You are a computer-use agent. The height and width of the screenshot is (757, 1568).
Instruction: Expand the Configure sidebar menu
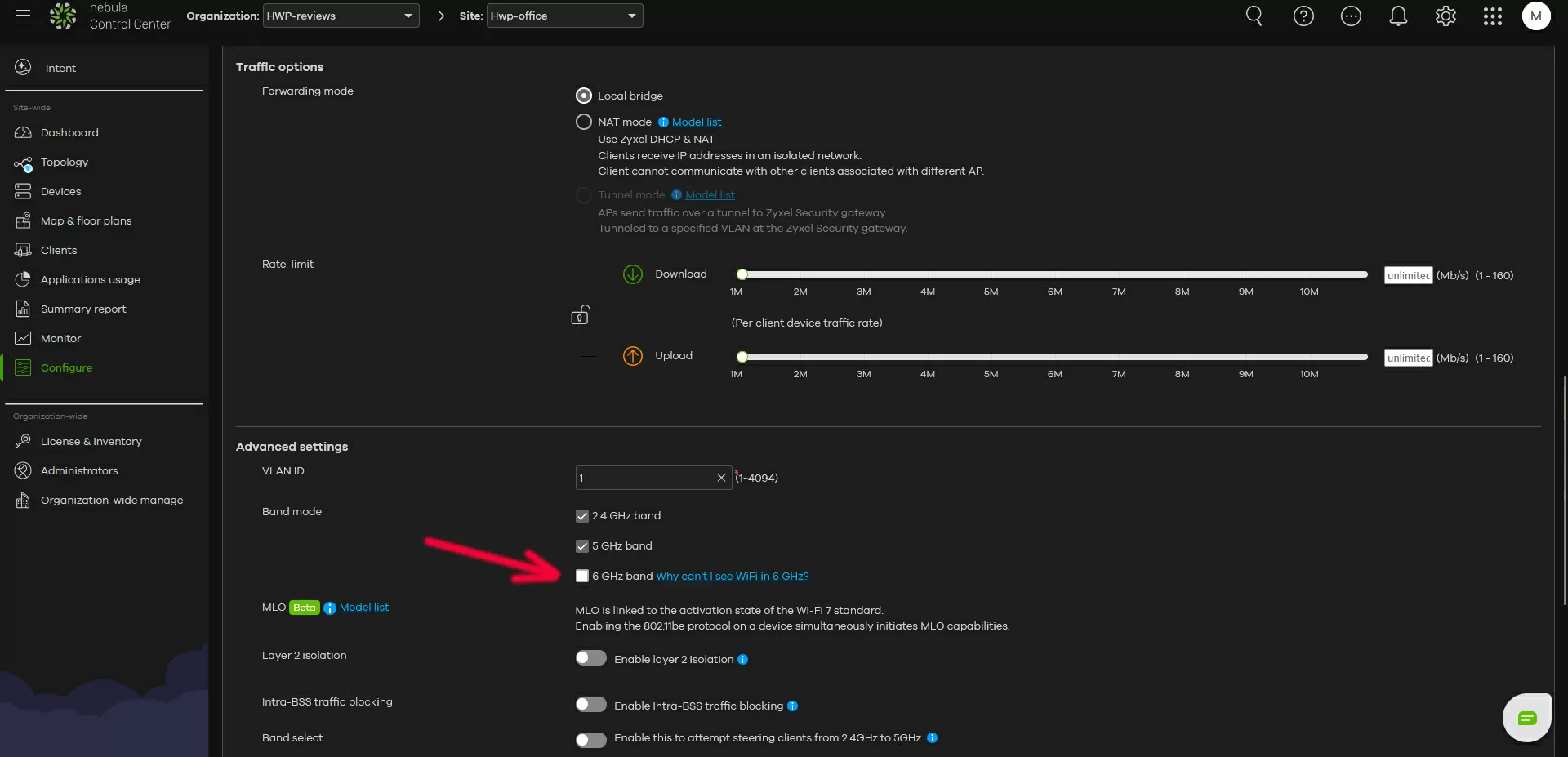[66, 368]
